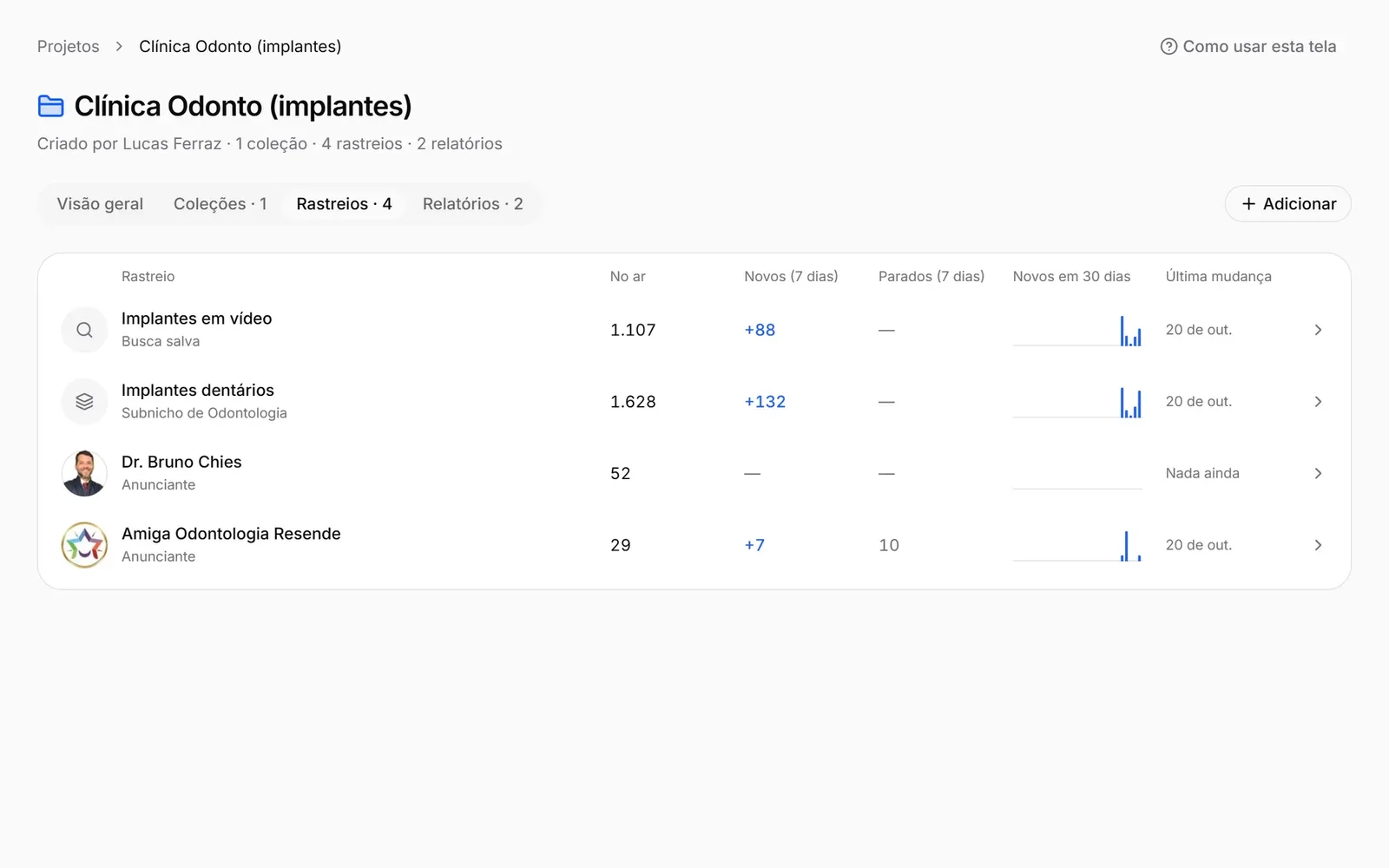Click the magnifier icon for Implantes em vídeo
Image resolution: width=1389 pixels, height=868 pixels.
pos(84,330)
